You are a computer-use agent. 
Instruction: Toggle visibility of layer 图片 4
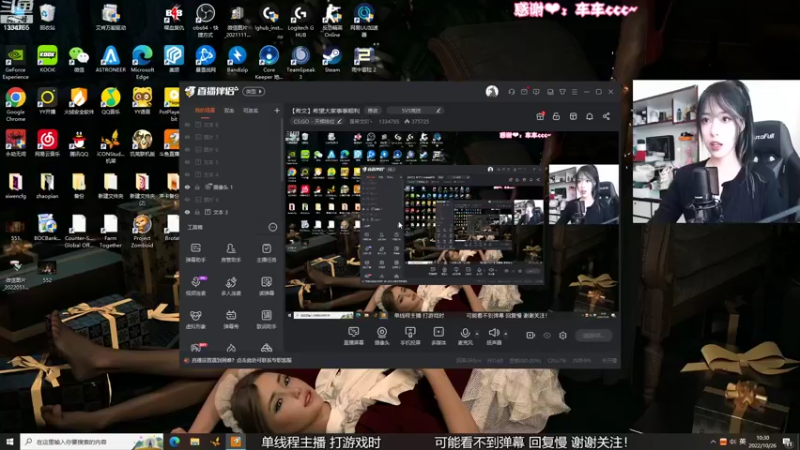tap(187, 199)
